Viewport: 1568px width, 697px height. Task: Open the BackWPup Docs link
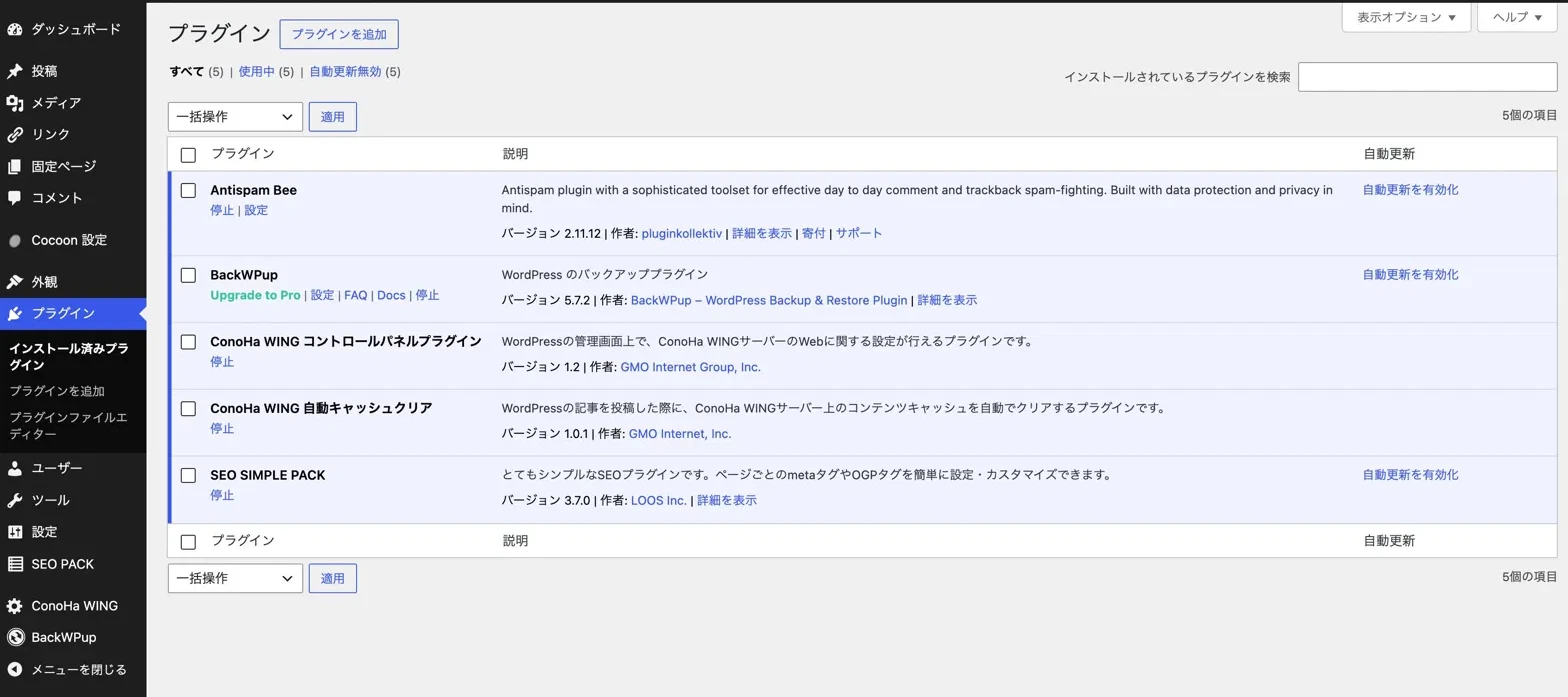click(391, 295)
